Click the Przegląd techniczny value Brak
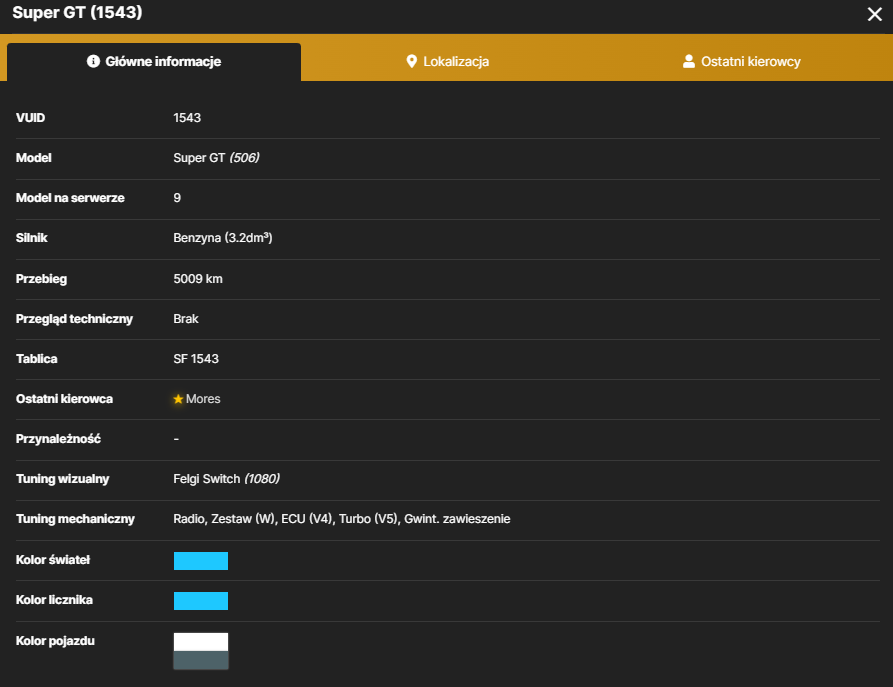The height and width of the screenshot is (687, 893). (186, 318)
